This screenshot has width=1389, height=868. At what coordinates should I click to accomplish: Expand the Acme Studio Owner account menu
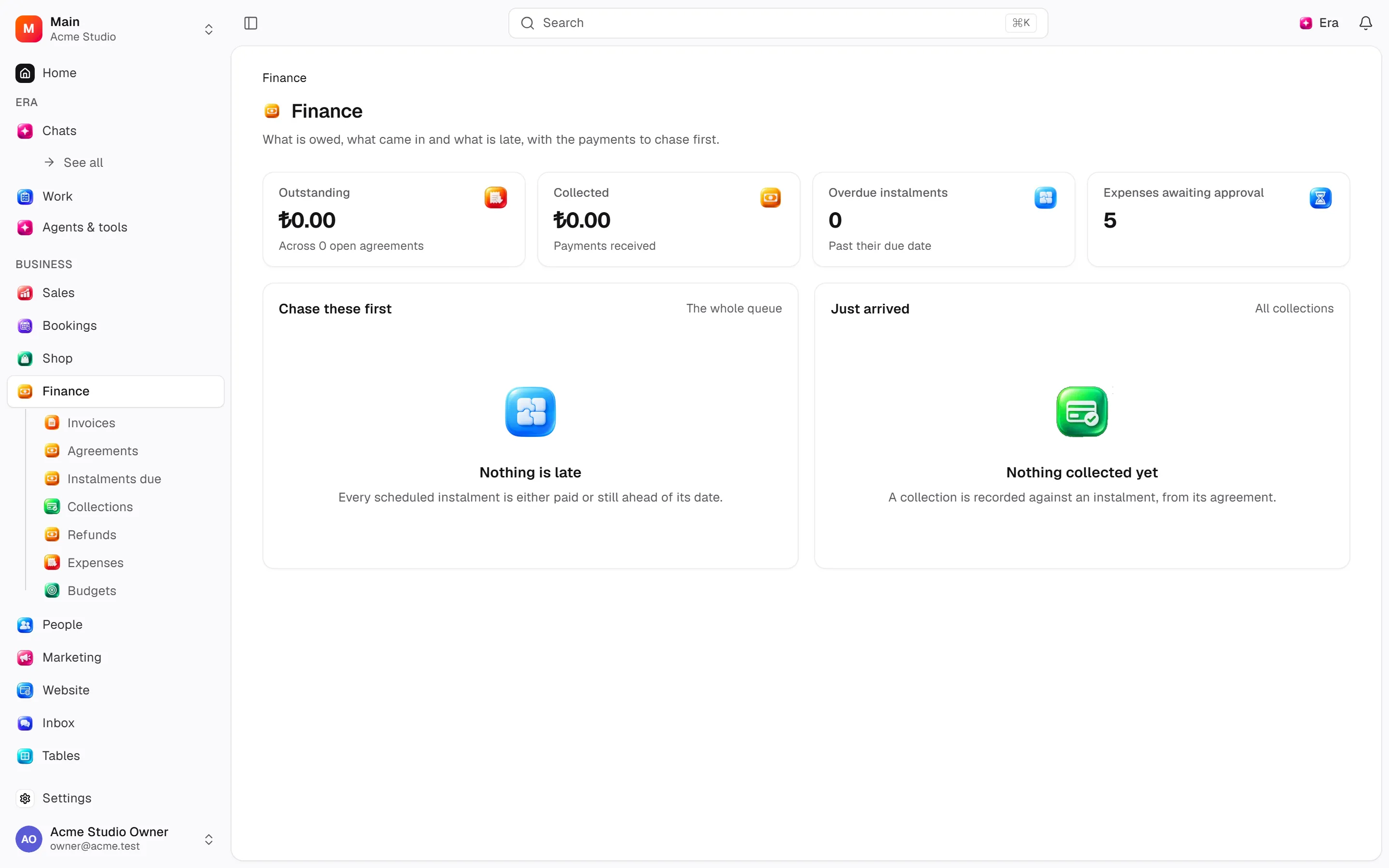click(115, 839)
